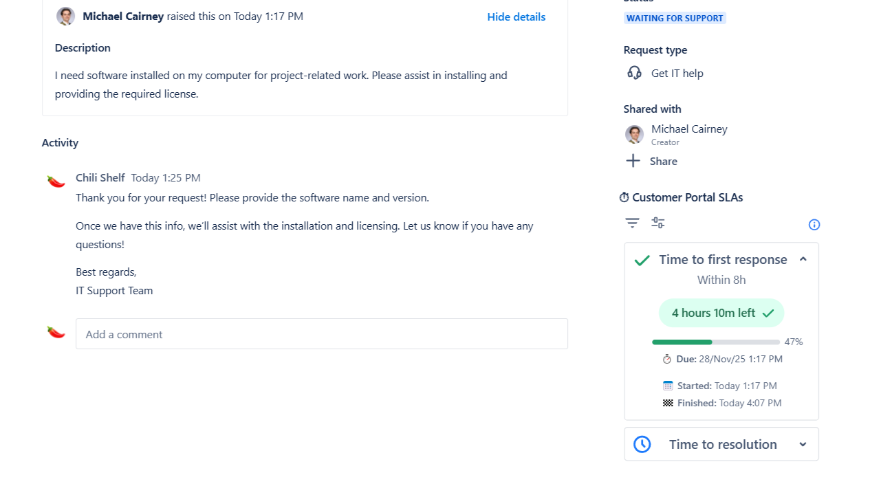Screen dimensions: 870x495
Task: Click the 4 hours 10m left pill
Action: [721, 313]
